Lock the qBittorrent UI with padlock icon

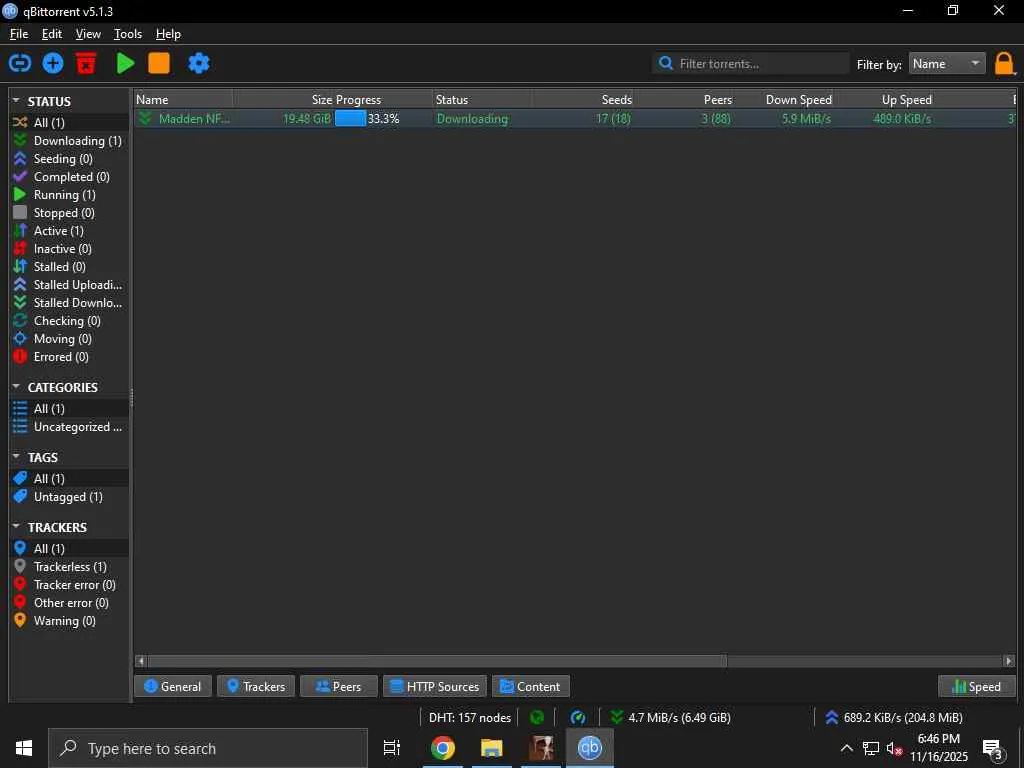coord(1004,64)
